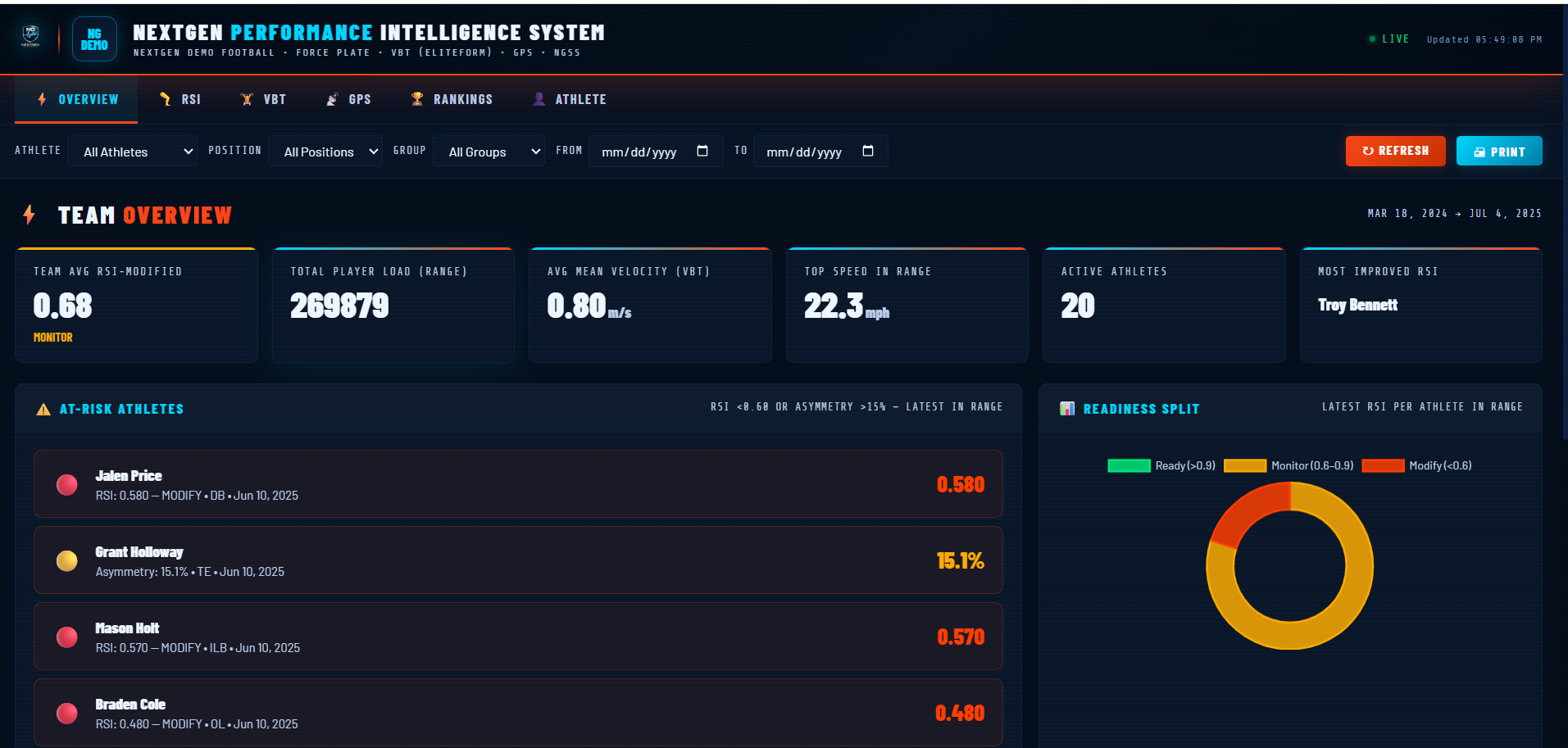
Task: Open the Grant Holloway athlete row
Action: 518,560
